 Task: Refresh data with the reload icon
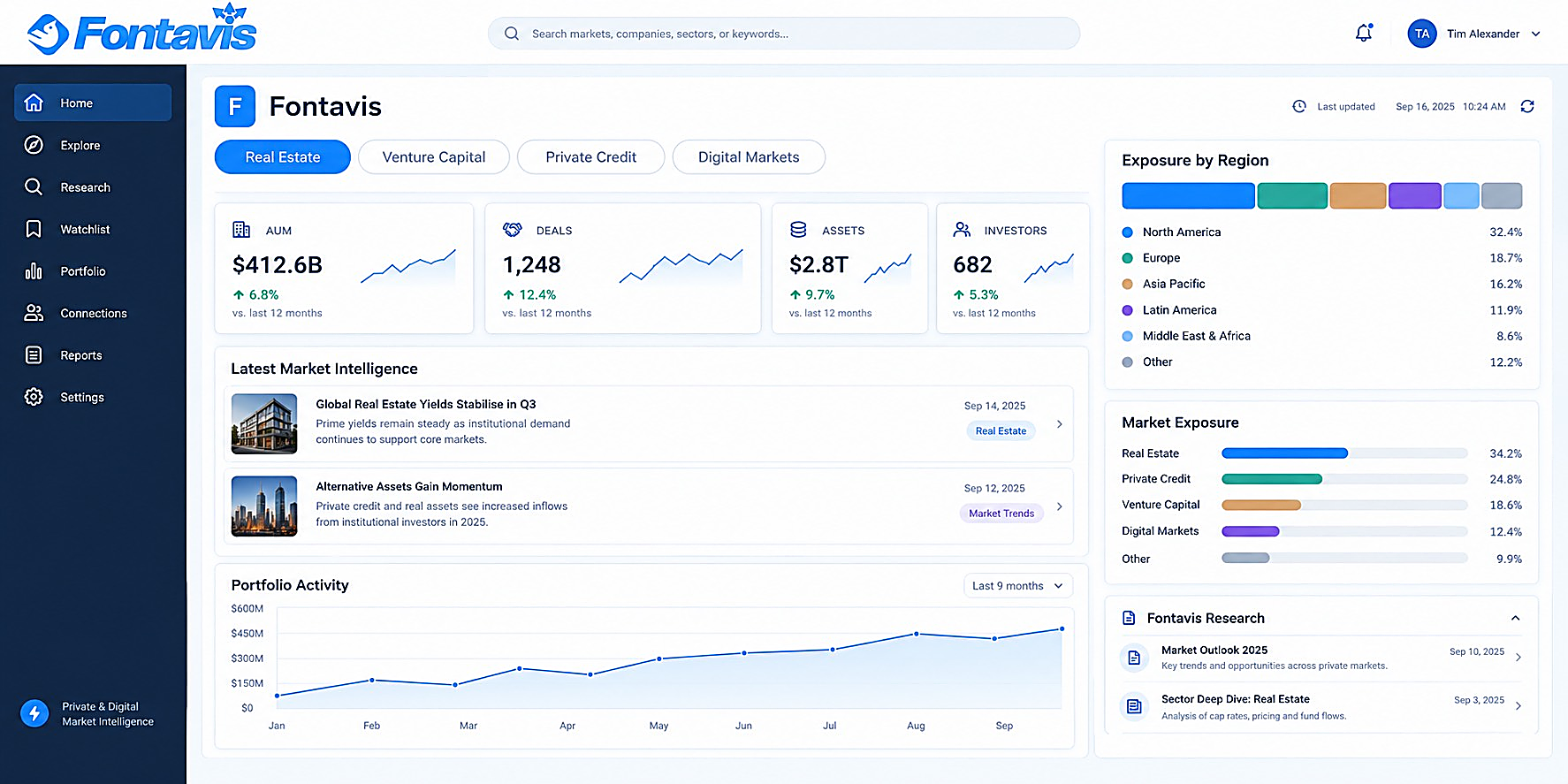[1527, 106]
